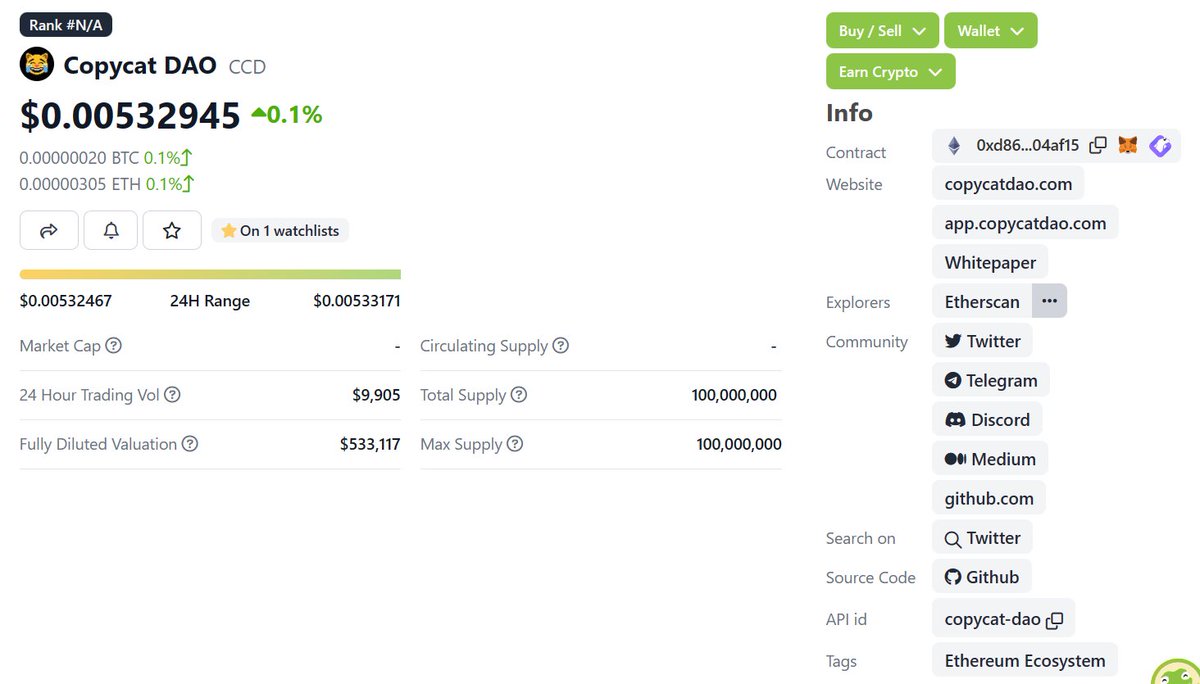Open Total Supply info icon
This screenshot has width=1200, height=684.
click(519, 395)
